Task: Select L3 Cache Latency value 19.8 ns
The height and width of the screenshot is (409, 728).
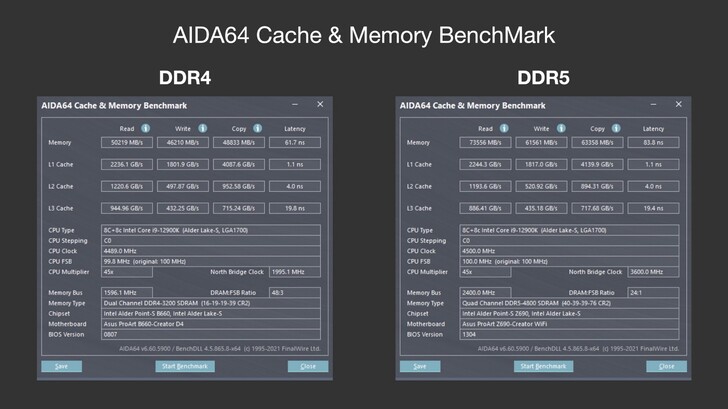Action: [x=295, y=208]
